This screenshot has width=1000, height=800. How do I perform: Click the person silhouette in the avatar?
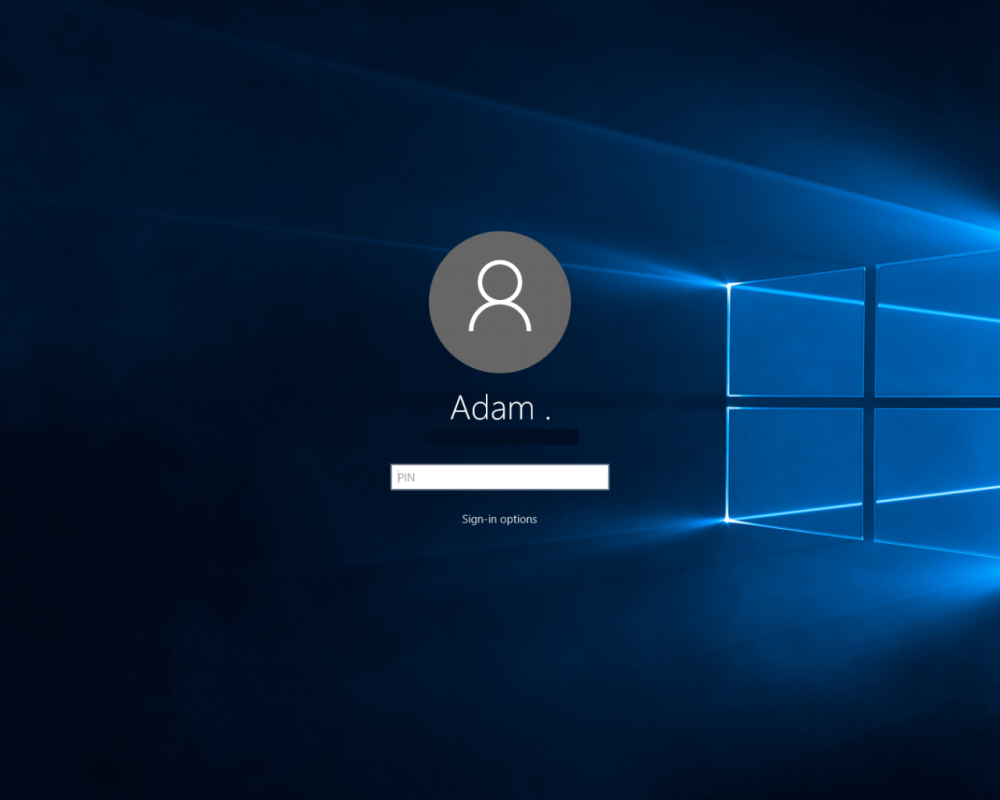(x=500, y=297)
